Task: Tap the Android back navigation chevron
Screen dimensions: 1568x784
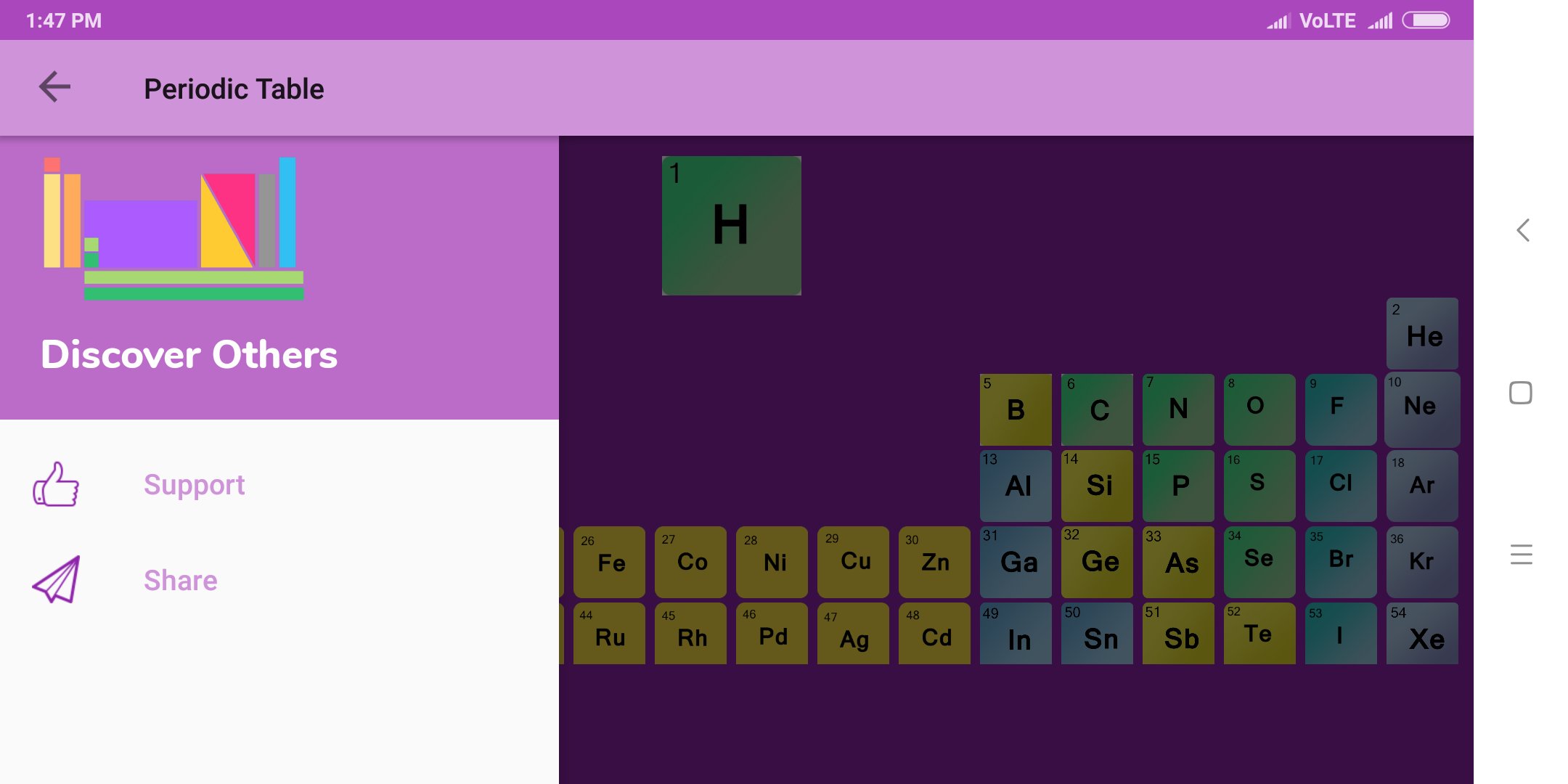Action: tap(1522, 230)
